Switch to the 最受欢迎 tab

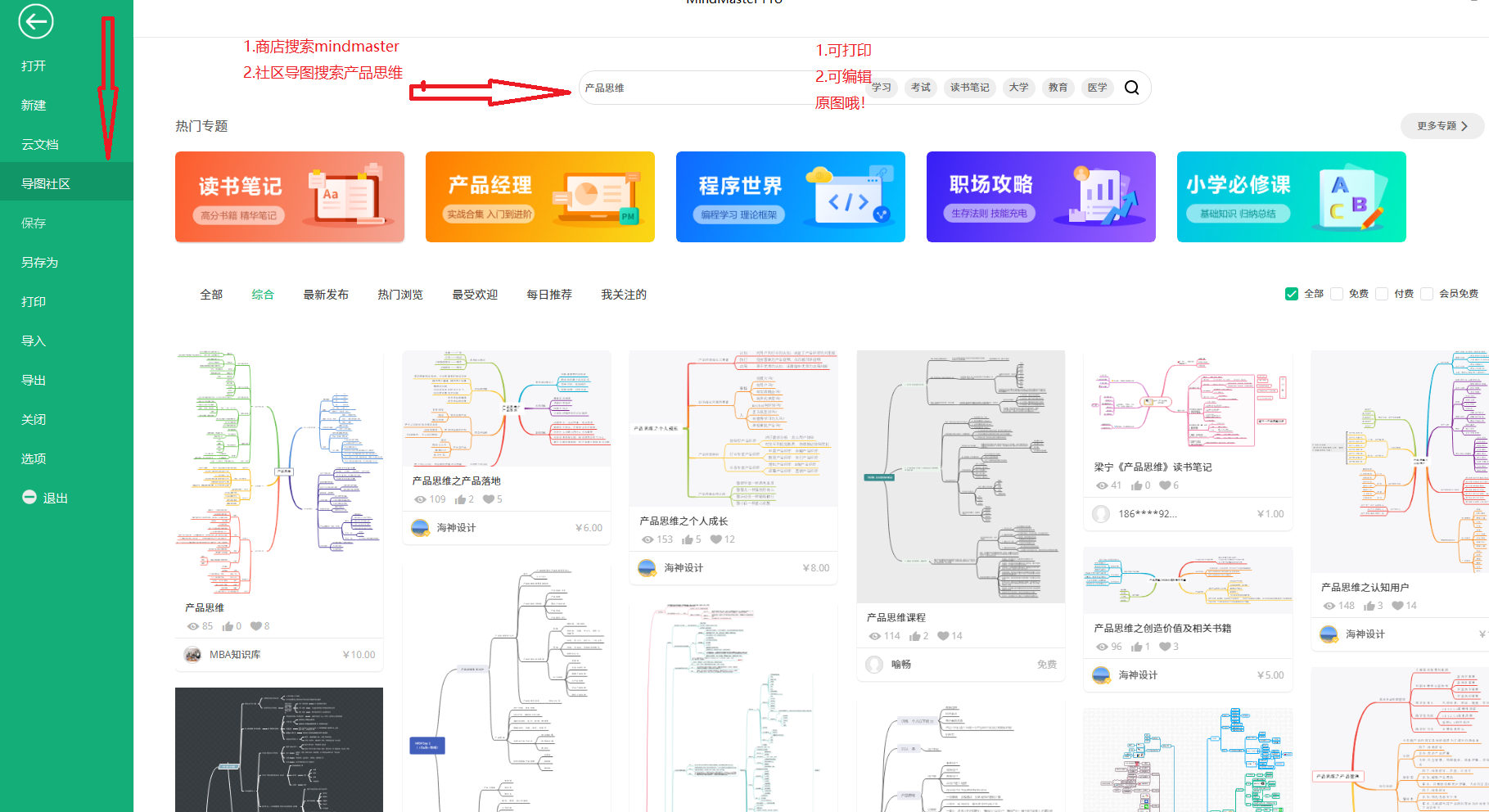point(475,295)
